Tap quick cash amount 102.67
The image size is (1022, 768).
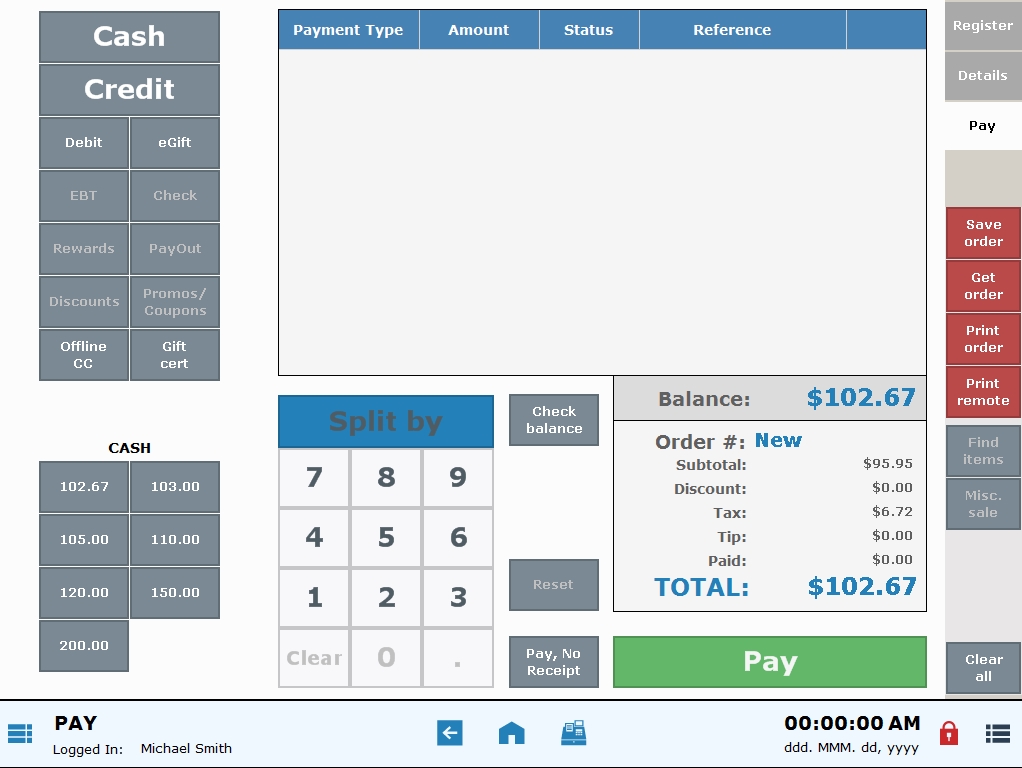tap(83, 486)
